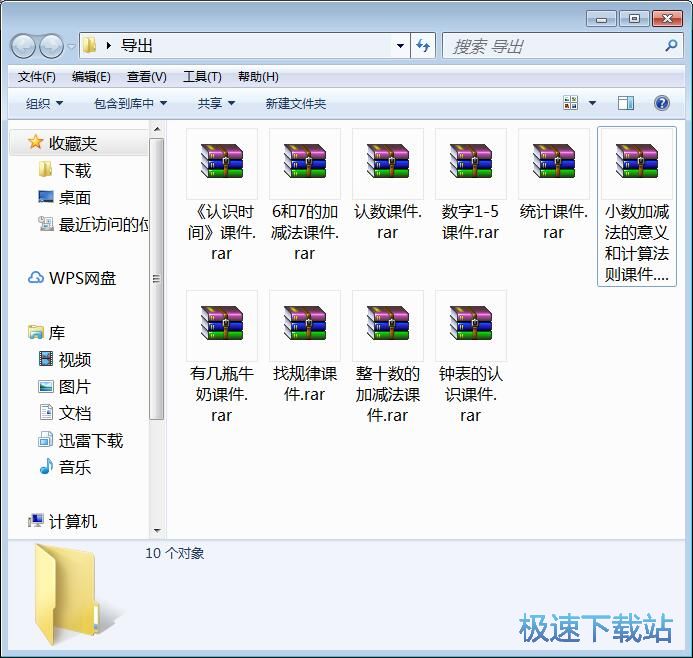Expand the 共享 dropdown
Viewport: 693px width, 658px height.
tap(216, 103)
